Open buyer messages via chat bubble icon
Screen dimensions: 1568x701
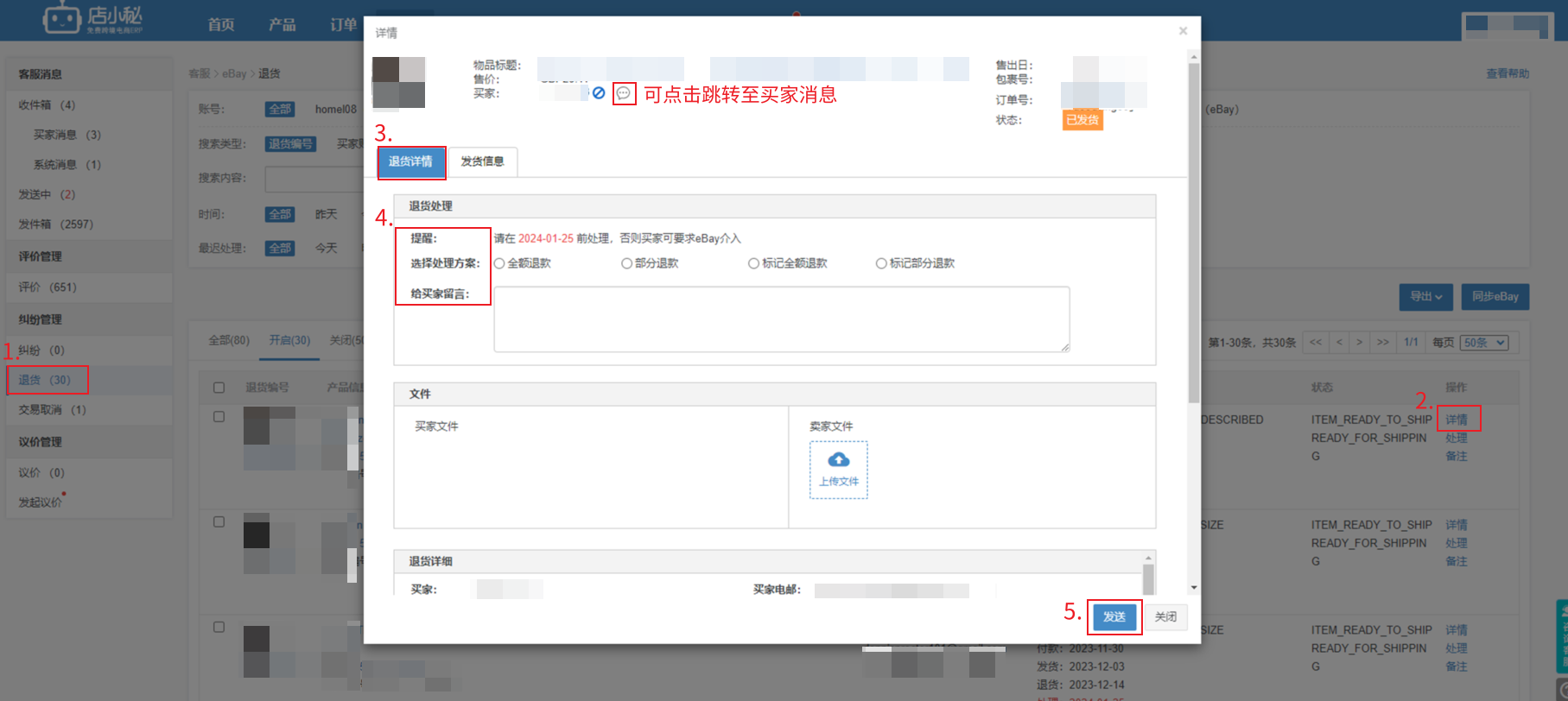624,93
